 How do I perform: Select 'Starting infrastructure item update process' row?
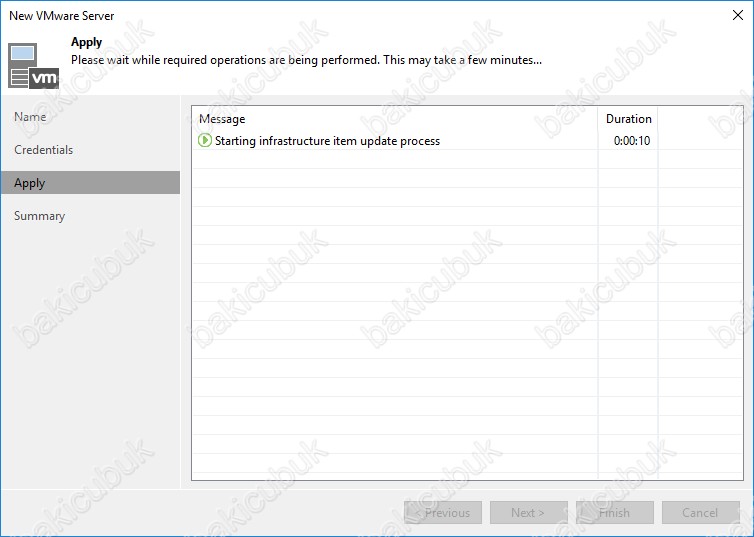[x=467, y=140]
